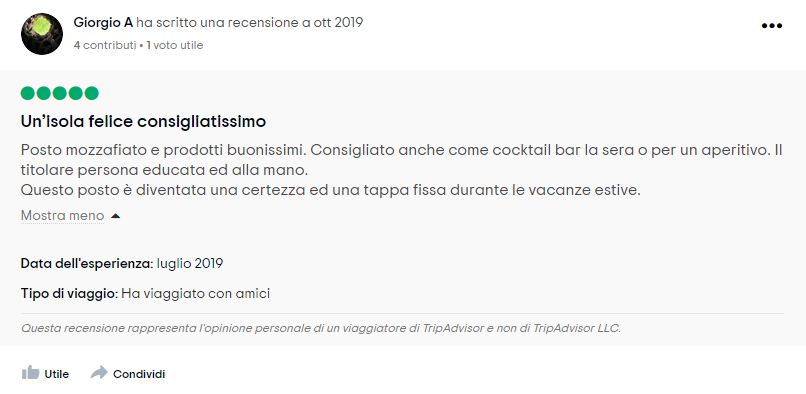The width and height of the screenshot is (806, 394).
Task: Click the up caret beside Mostra meno
Action: tap(115, 216)
